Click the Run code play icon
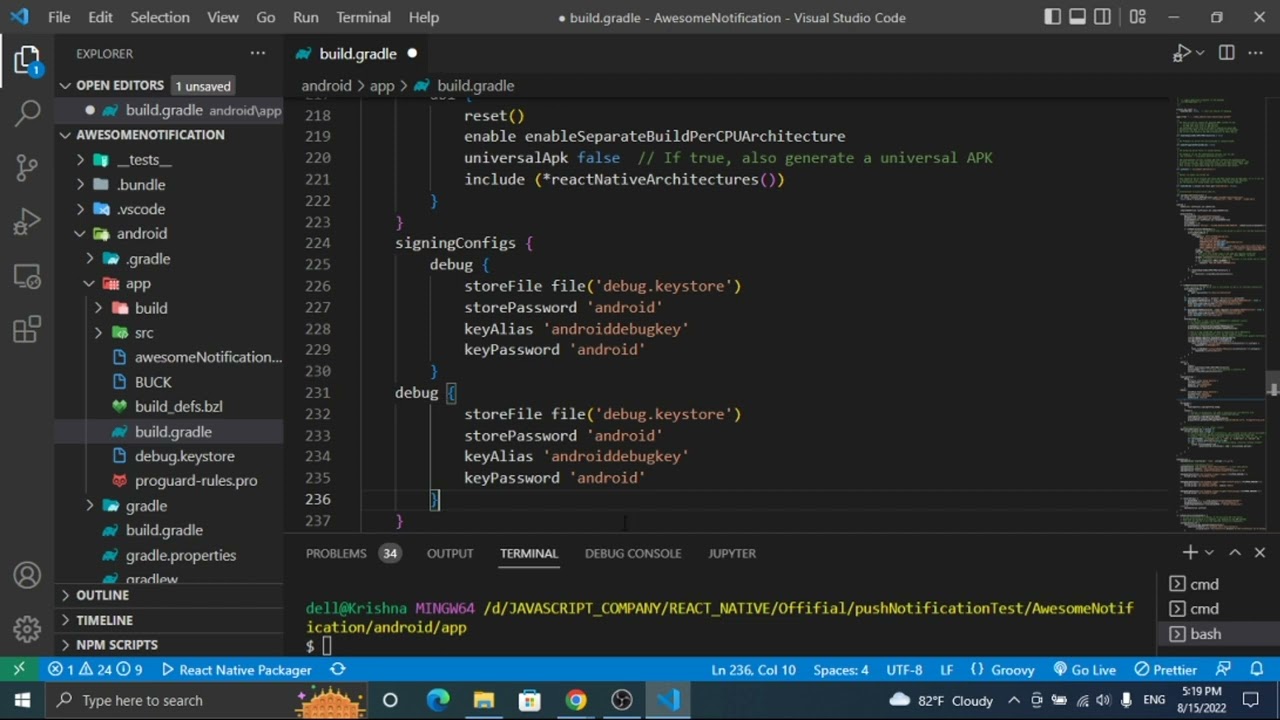The height and width of the screenshot is (720, 1280). (x=1183, y=53)
